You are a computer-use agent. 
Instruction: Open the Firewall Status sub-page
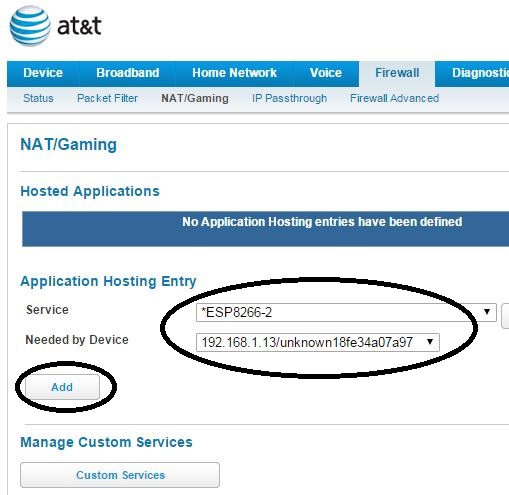[x=38, y=98]
